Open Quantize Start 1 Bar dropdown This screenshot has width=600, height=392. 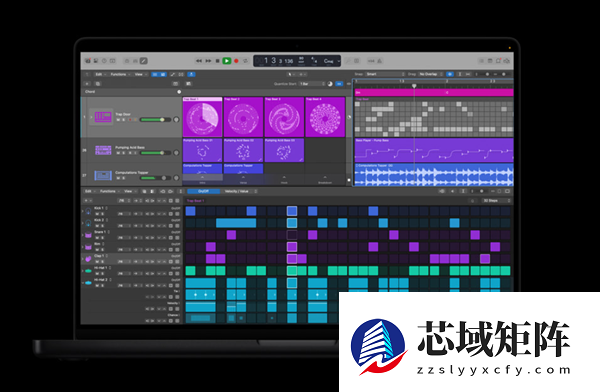[x=312, y=84]
